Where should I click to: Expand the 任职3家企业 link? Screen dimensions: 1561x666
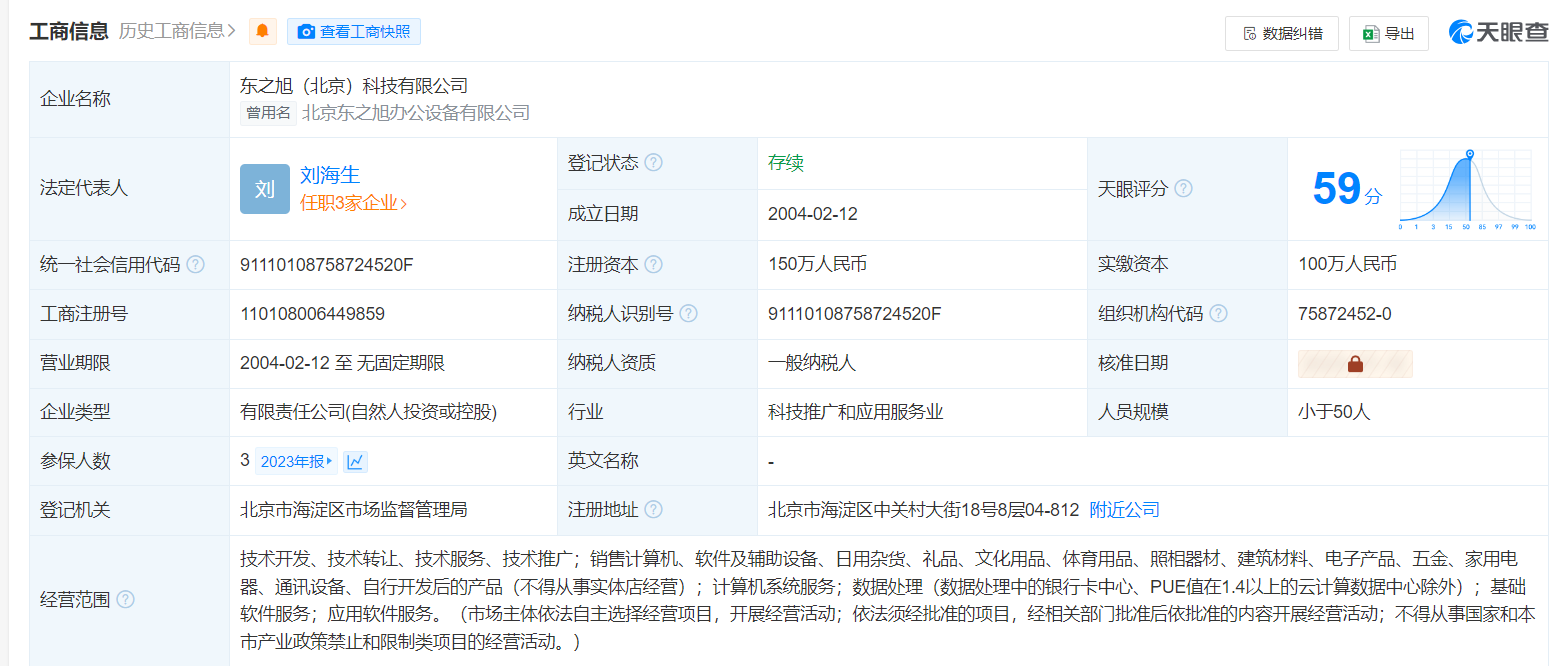(354, 203)
